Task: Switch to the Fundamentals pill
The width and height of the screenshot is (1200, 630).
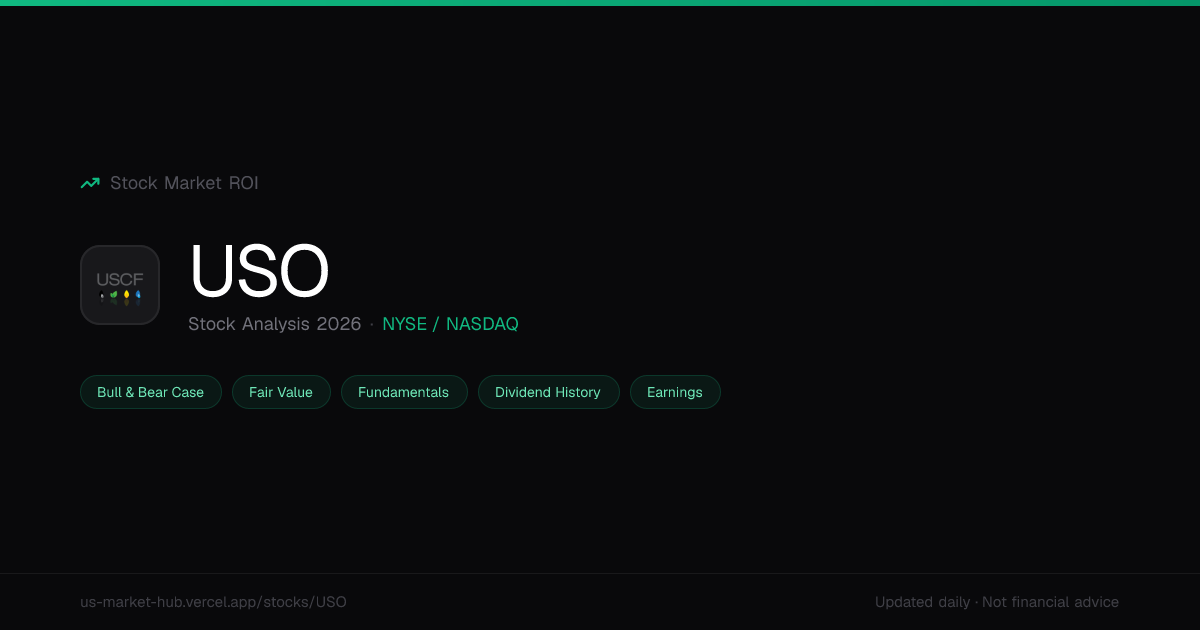Action: coord(404,392)
